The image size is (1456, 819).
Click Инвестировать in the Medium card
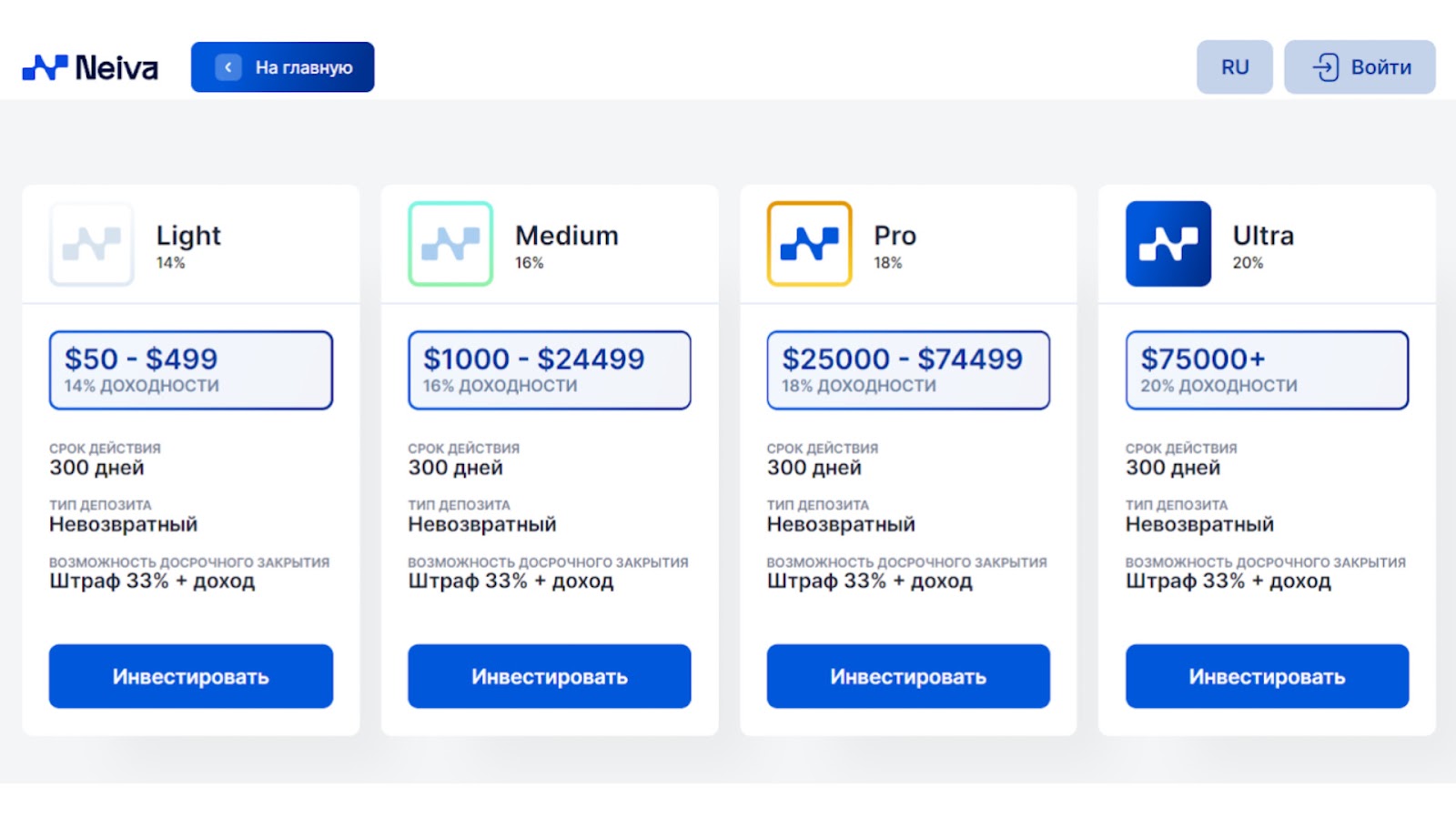(x=550, y=676)
